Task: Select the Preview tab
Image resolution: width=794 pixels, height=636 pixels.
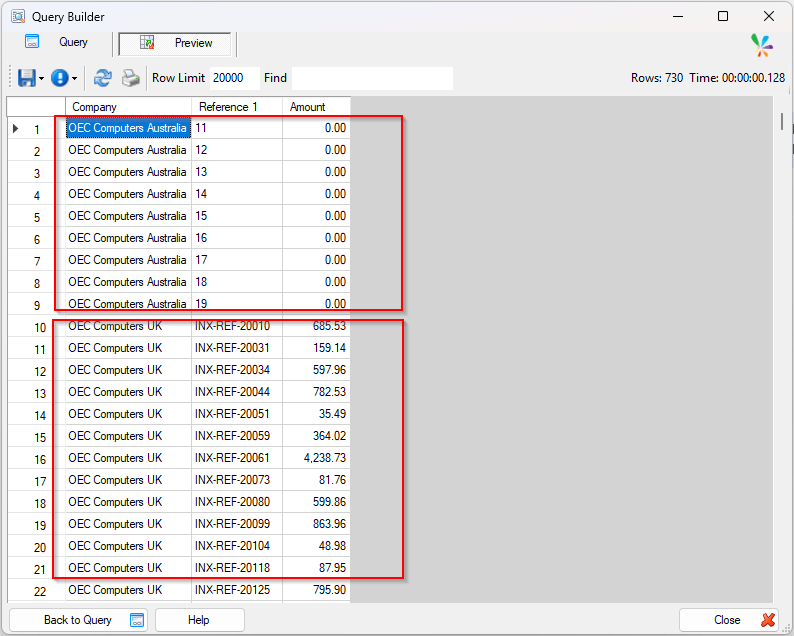Action: 175,43
